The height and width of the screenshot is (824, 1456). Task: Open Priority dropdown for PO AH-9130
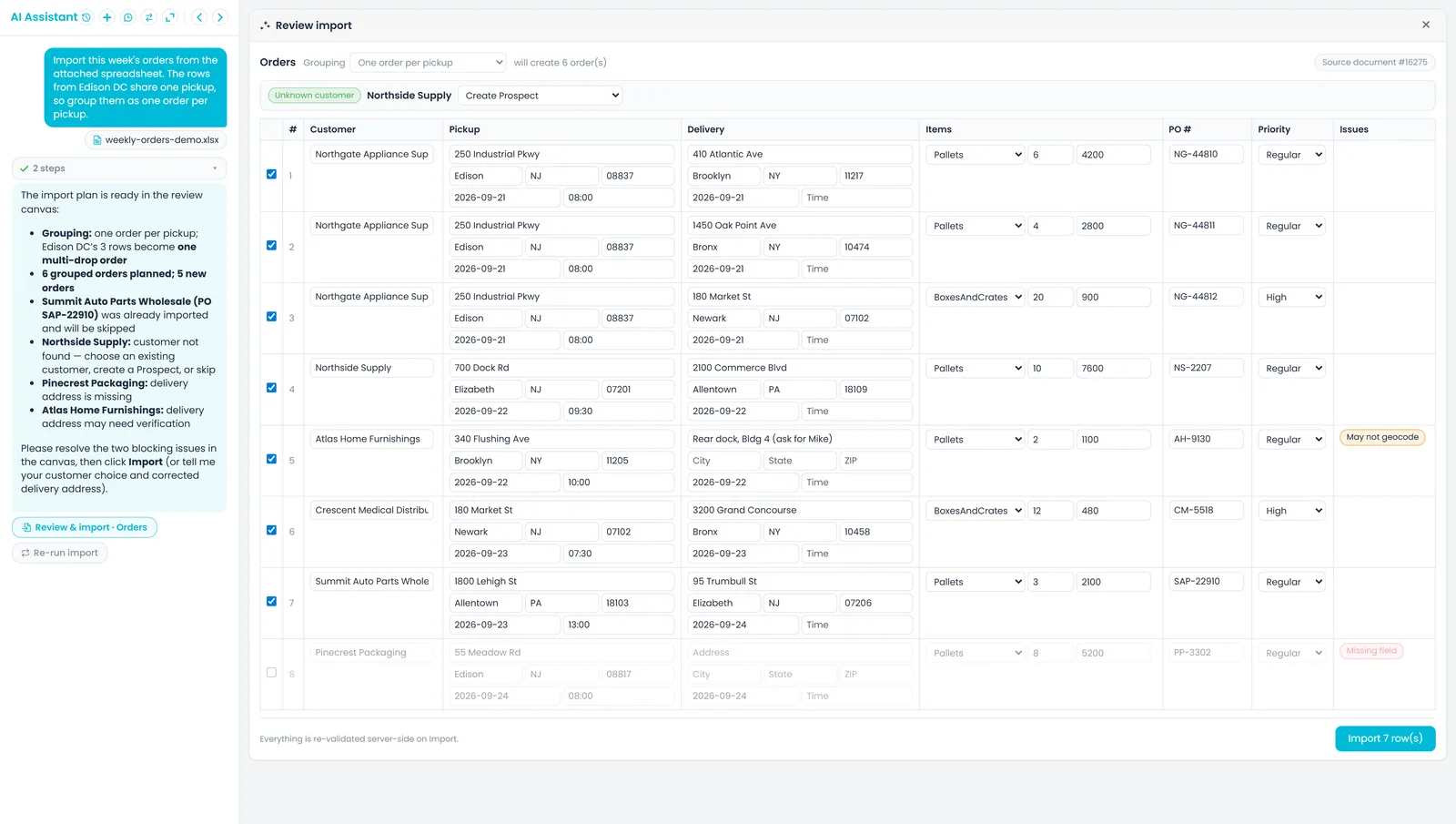point(1292,440)
